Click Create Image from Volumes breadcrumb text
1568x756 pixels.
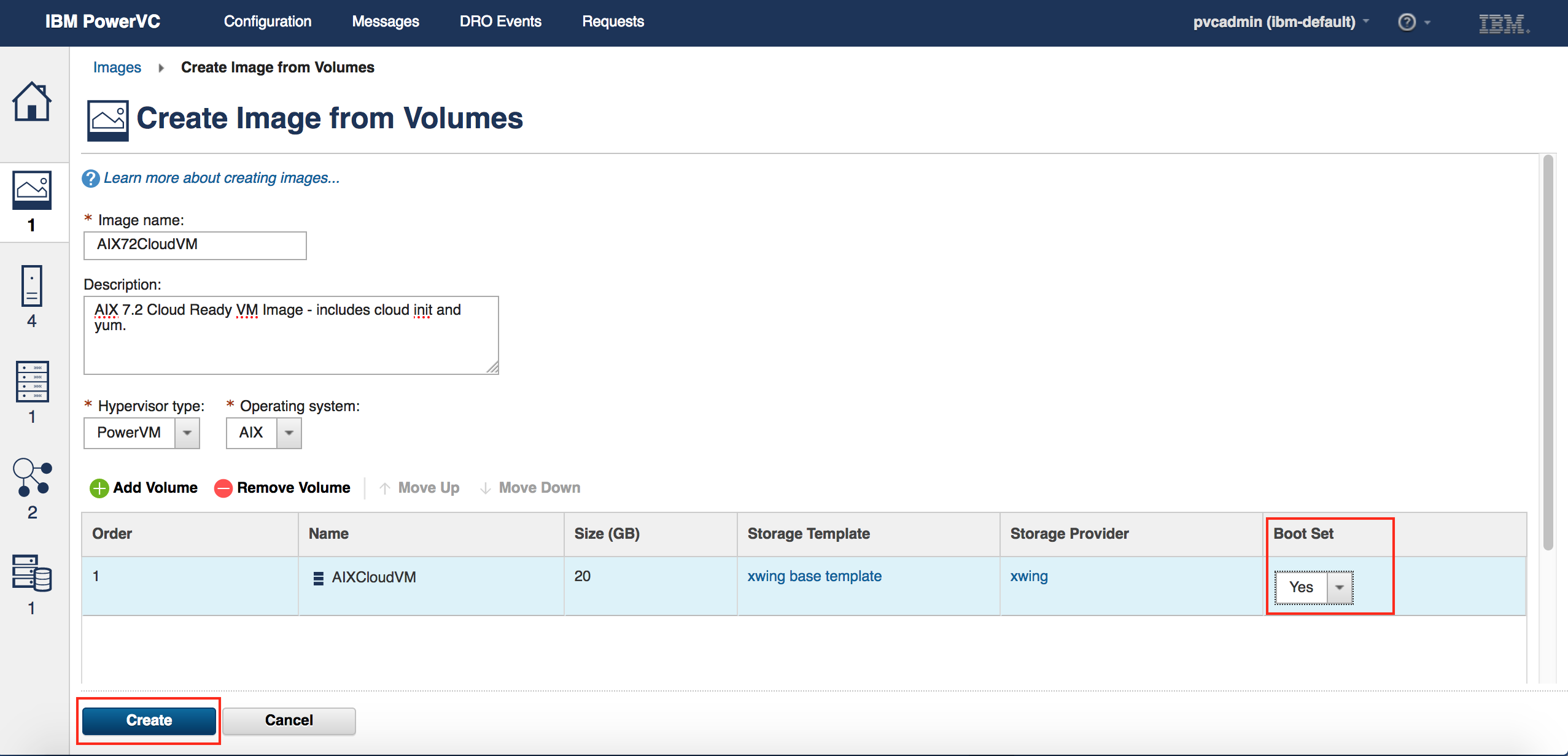[x=278, y=67]
